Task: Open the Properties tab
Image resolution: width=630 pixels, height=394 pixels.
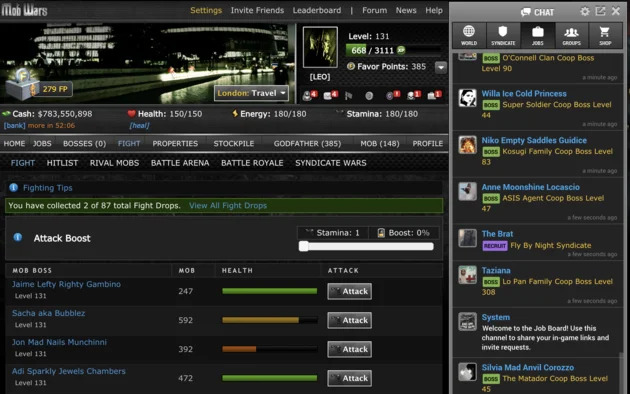Action: 175,143
